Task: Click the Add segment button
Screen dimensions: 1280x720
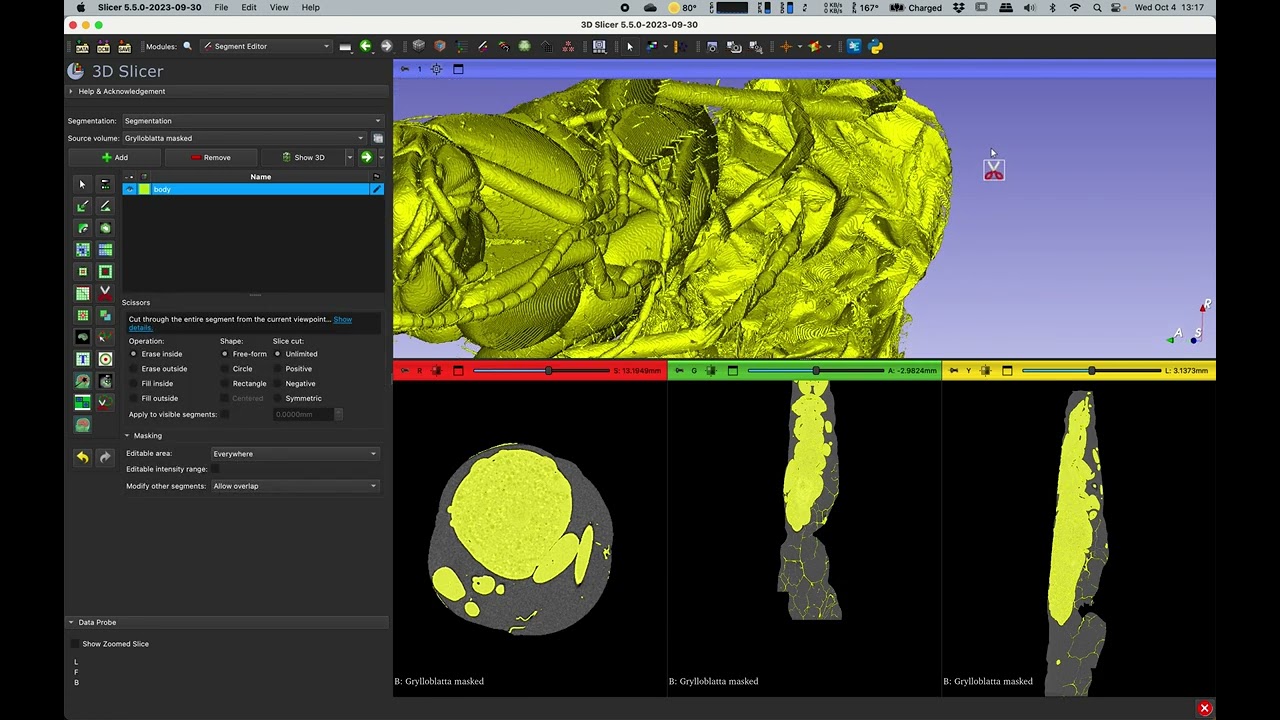Action: click(x=114, y=157)
